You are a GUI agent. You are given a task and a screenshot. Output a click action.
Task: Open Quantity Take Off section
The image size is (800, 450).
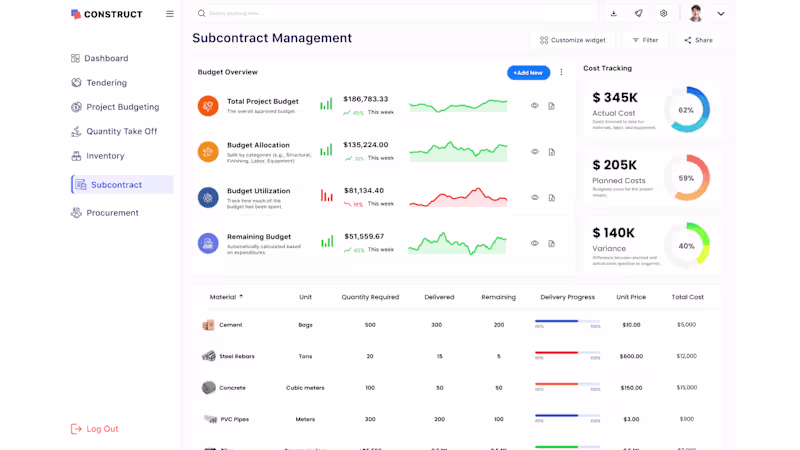pyautogui.click(x=114, y=131)
